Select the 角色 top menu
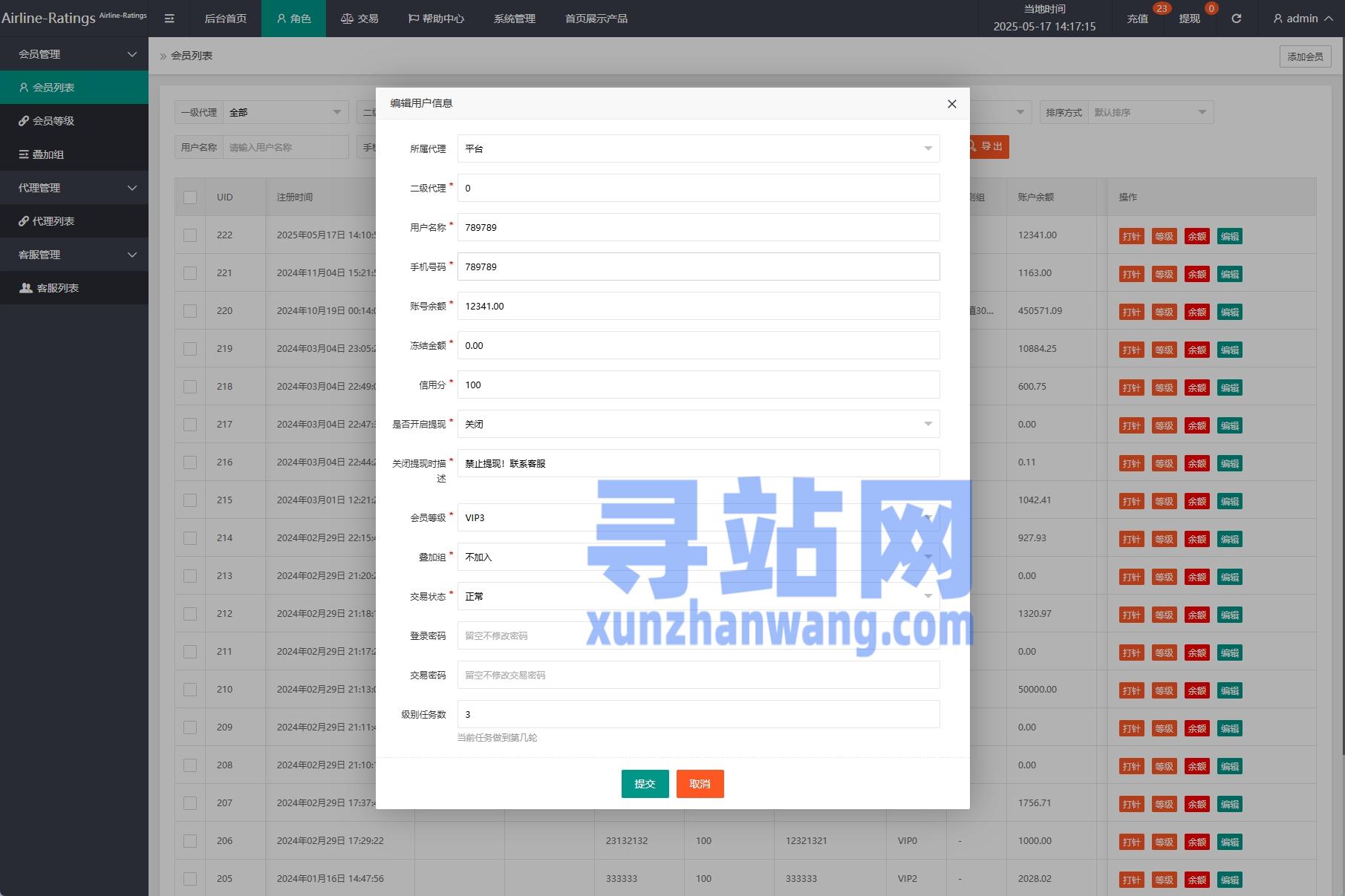 [293, 19]
